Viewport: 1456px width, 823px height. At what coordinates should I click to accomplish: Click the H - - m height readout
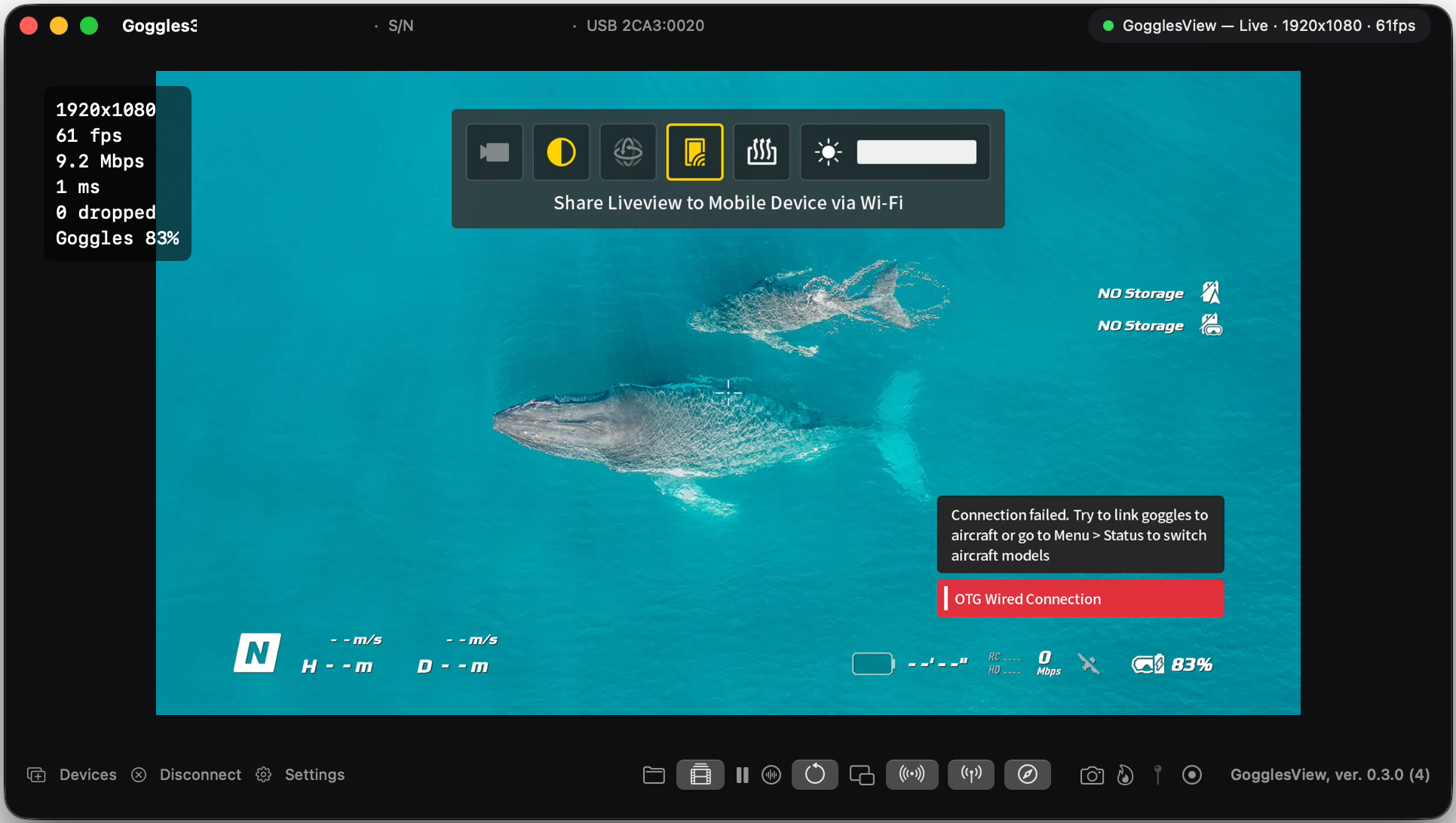[337, 666]
